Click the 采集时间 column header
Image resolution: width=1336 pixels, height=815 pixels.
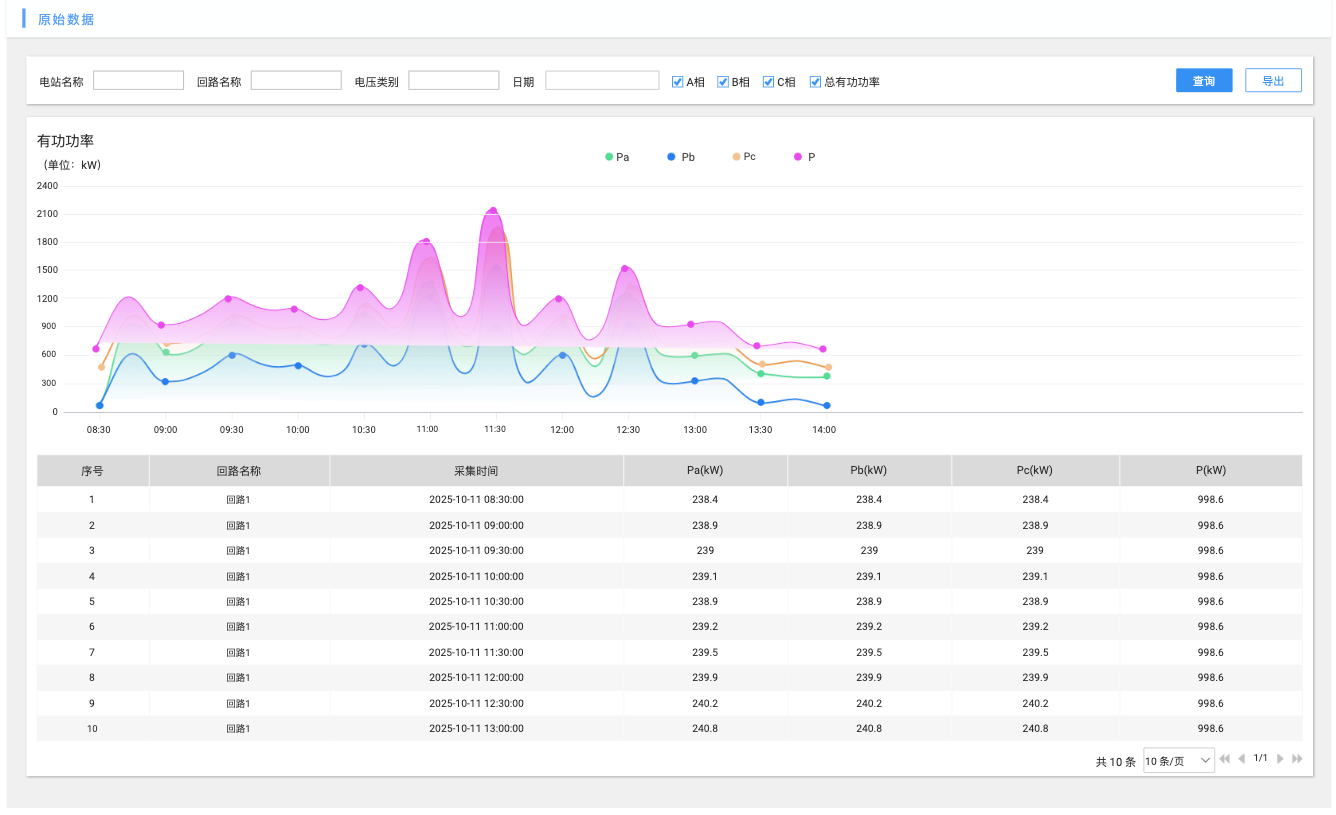pos(476,471)
